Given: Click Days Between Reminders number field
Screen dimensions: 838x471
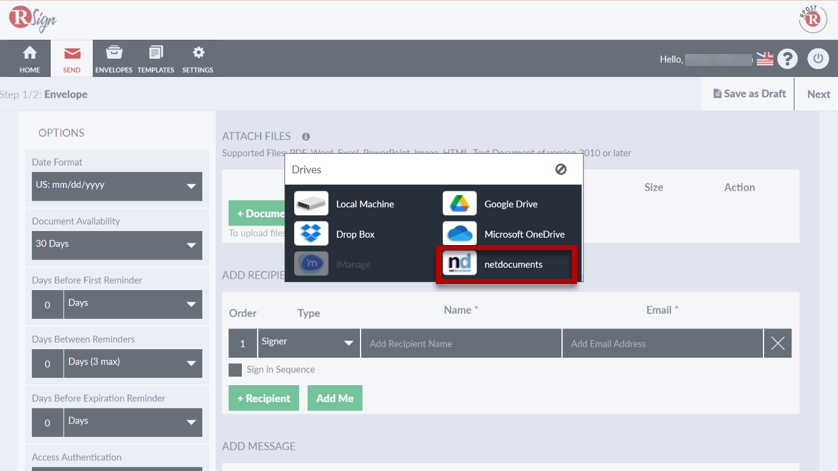Looking at the screenshot, I should pos(48,363).
